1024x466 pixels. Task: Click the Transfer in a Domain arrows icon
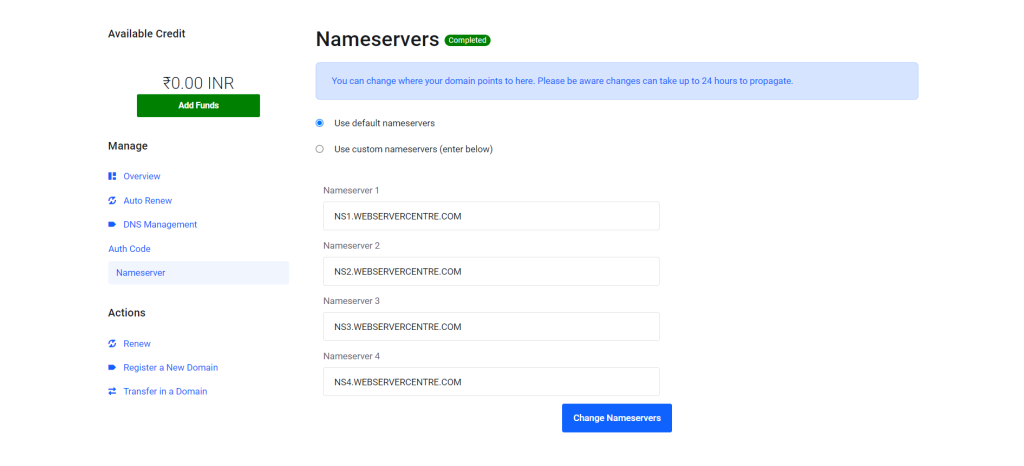click(x=112, y=392)
